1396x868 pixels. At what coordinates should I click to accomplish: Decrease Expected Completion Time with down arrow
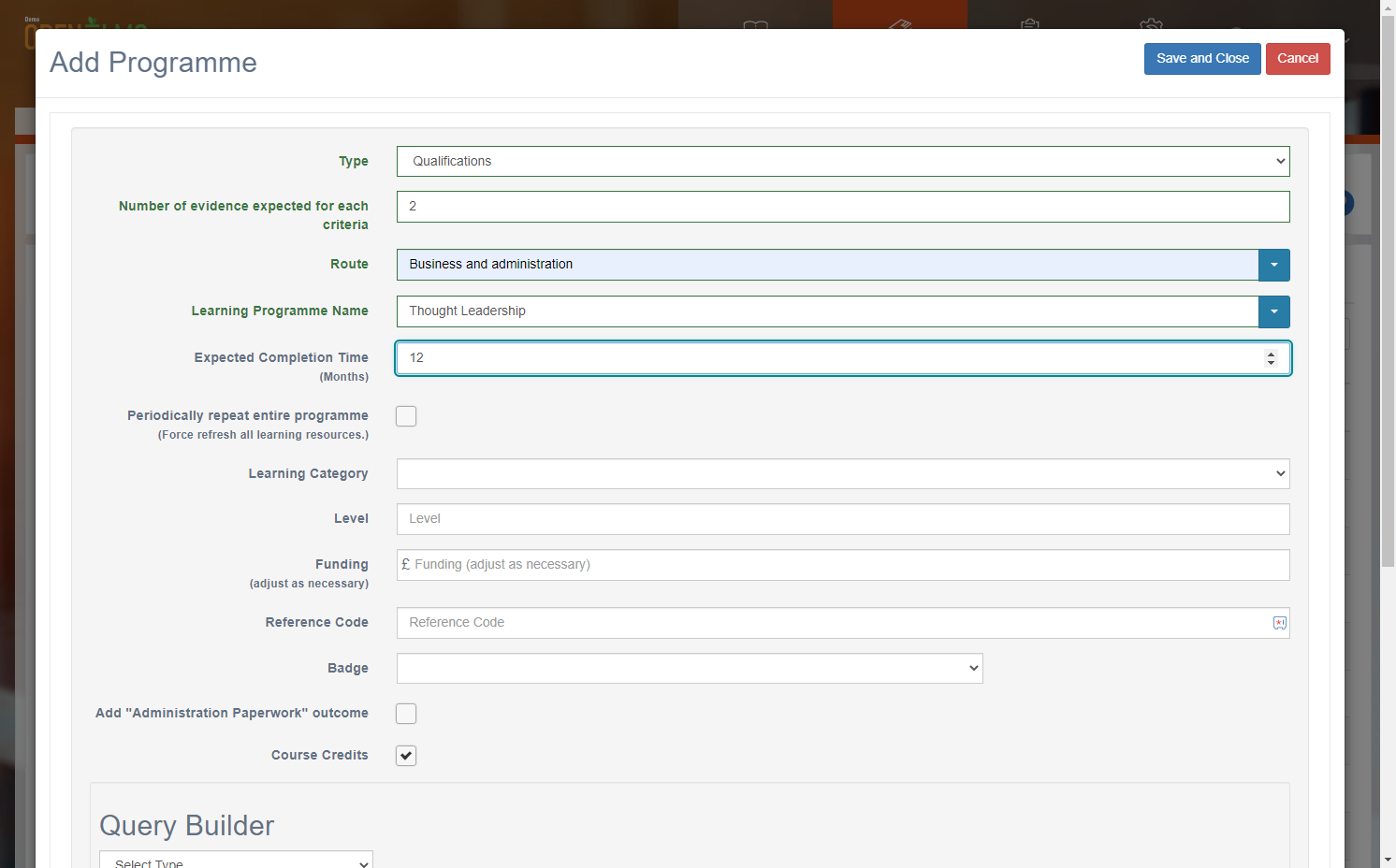[x=1271, y=363]
